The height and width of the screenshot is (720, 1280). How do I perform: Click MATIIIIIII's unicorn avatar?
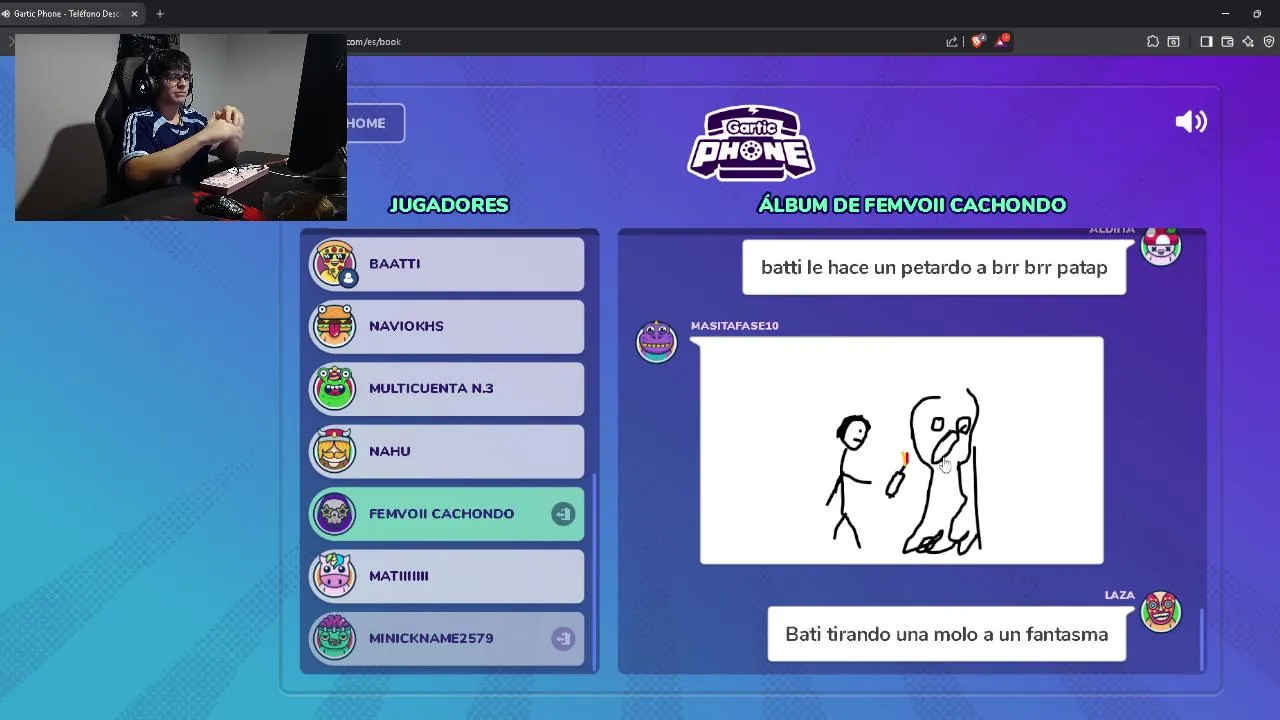(335, 576)
